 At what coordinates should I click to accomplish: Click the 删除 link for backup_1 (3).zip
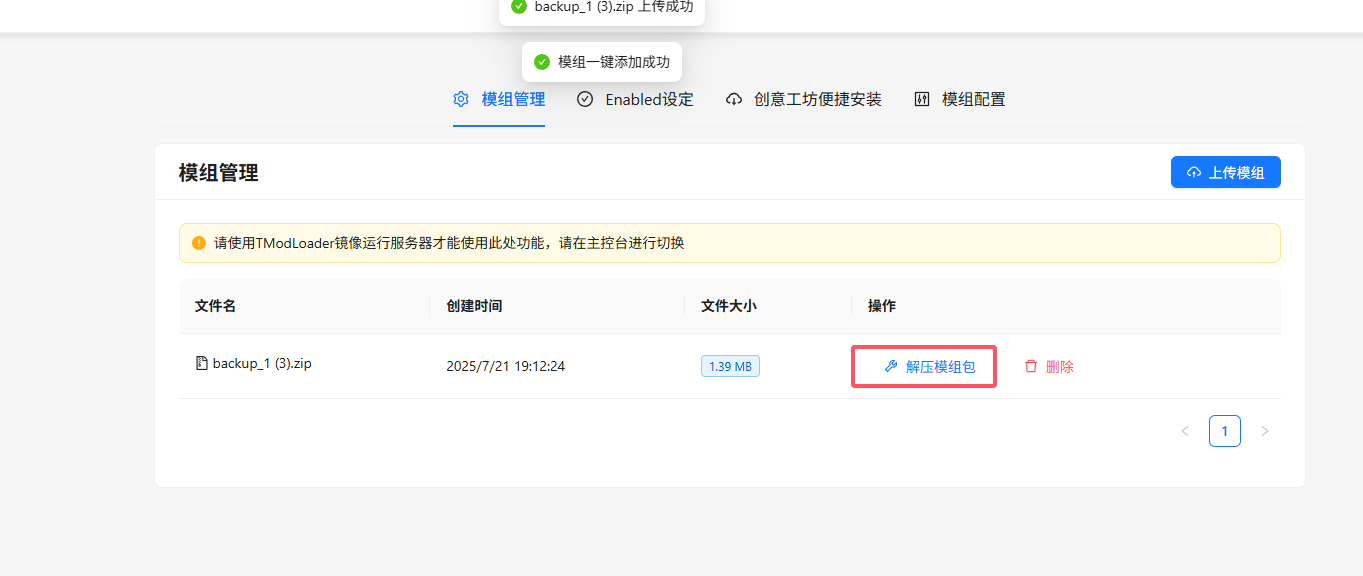pos(1059,367)
